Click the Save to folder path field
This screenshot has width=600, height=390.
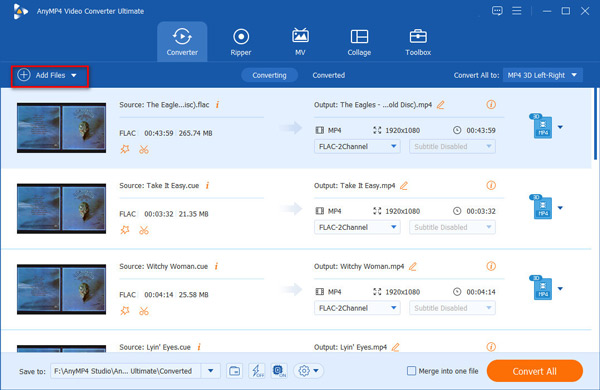pos(126,371)
